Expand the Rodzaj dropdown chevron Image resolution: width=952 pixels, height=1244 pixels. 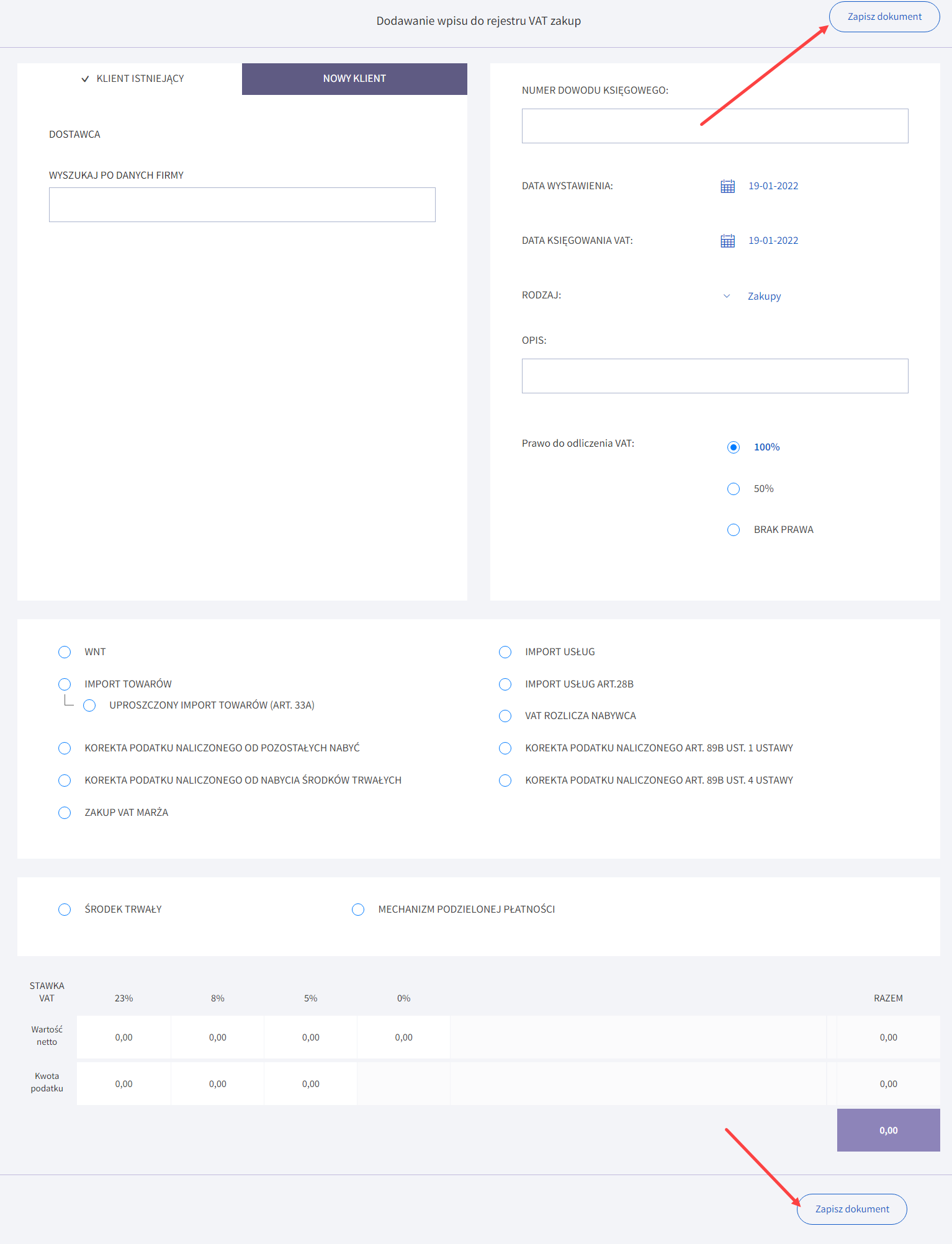click(x=727, y=296)
